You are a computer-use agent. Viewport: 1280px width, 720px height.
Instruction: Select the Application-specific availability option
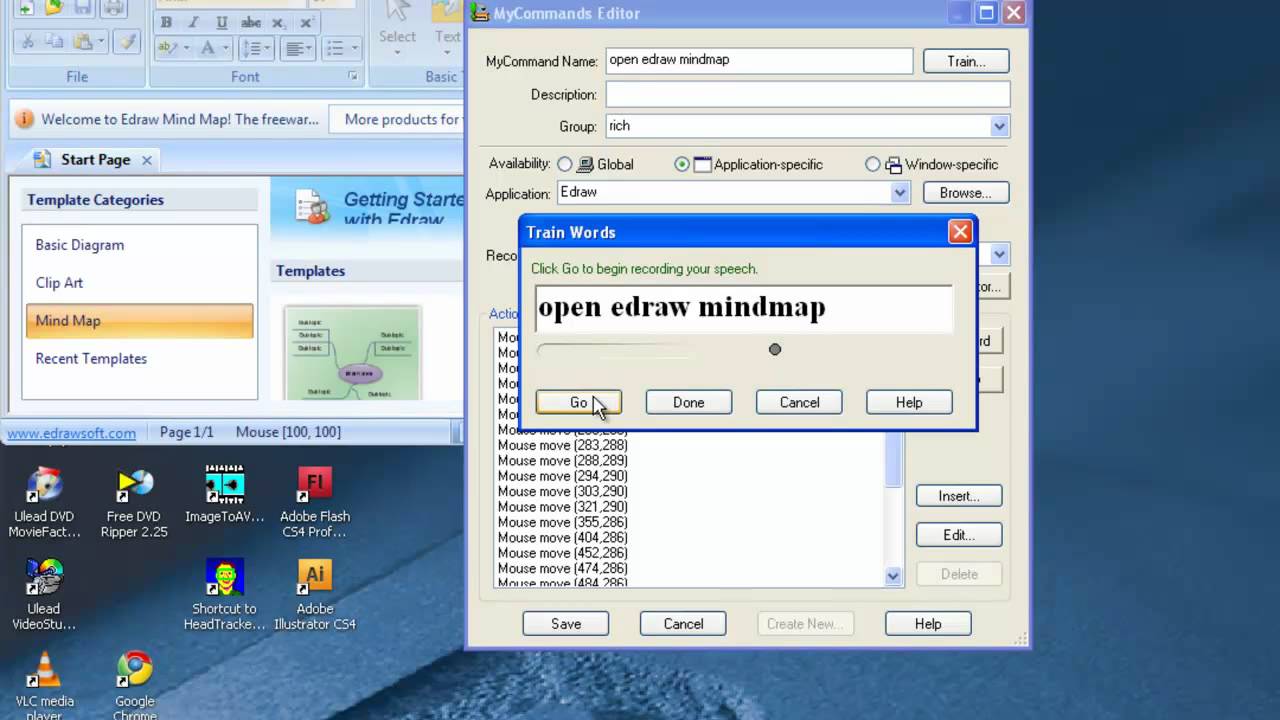682,164
